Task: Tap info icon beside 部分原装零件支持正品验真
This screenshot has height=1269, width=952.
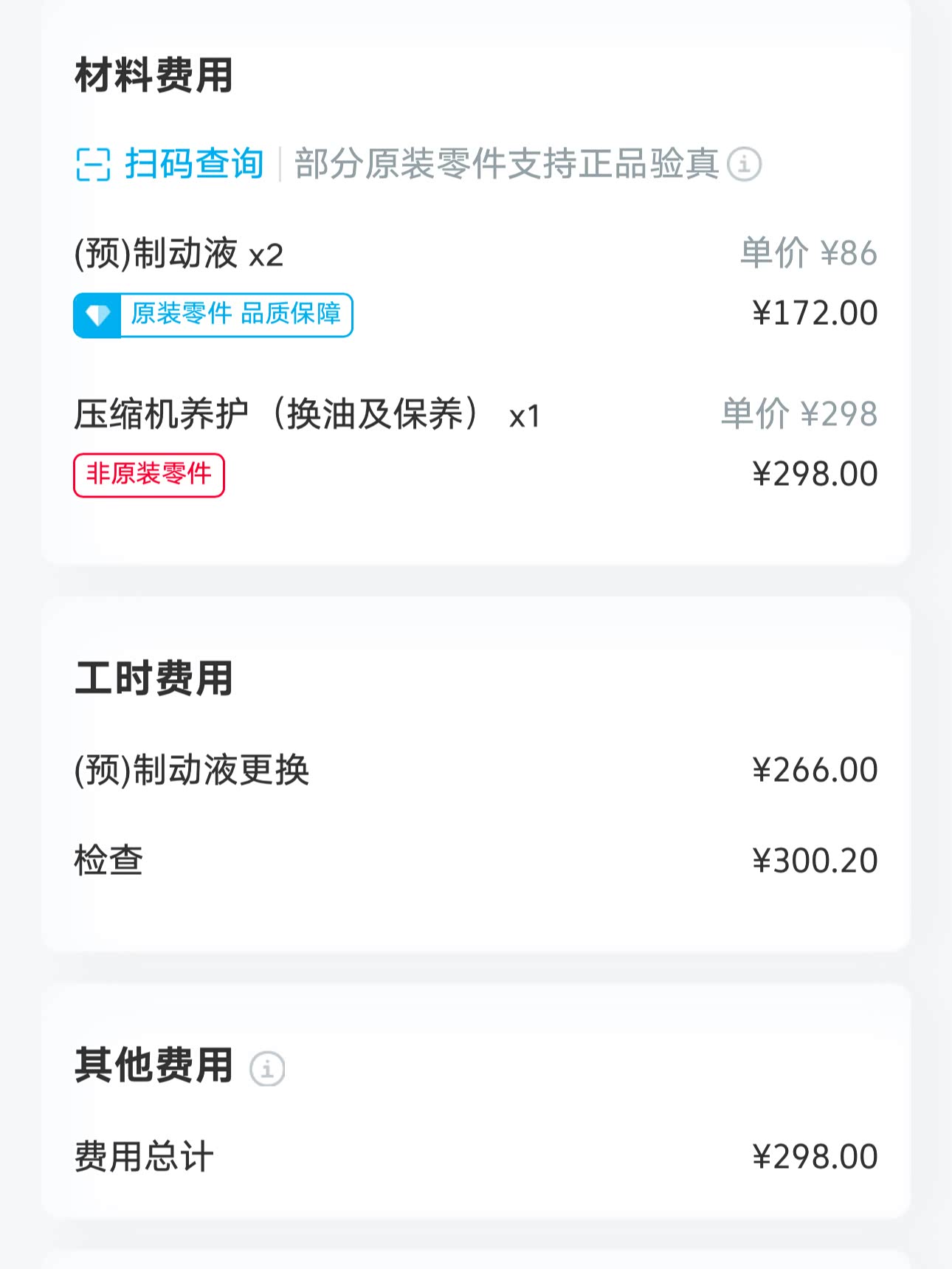Action: [x=744, y=164]
